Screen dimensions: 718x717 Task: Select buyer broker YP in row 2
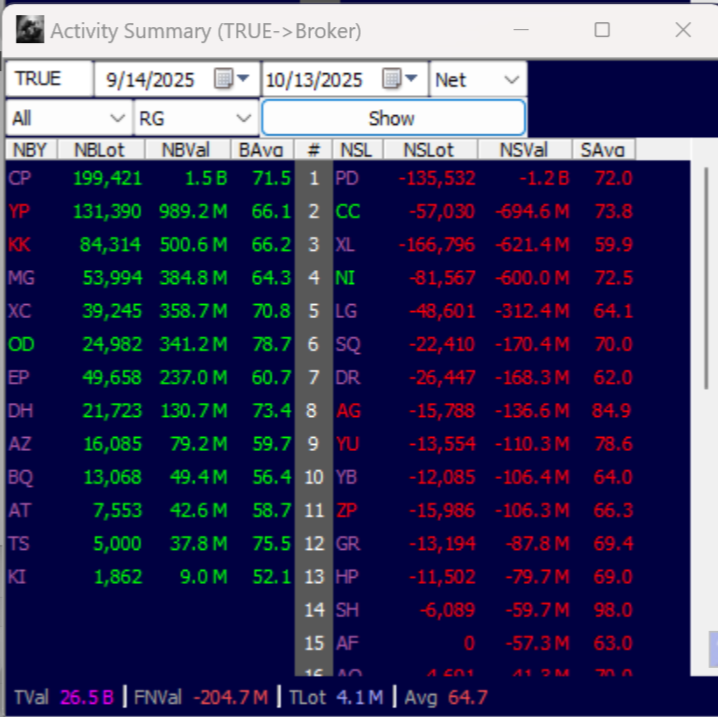(19, 211)
